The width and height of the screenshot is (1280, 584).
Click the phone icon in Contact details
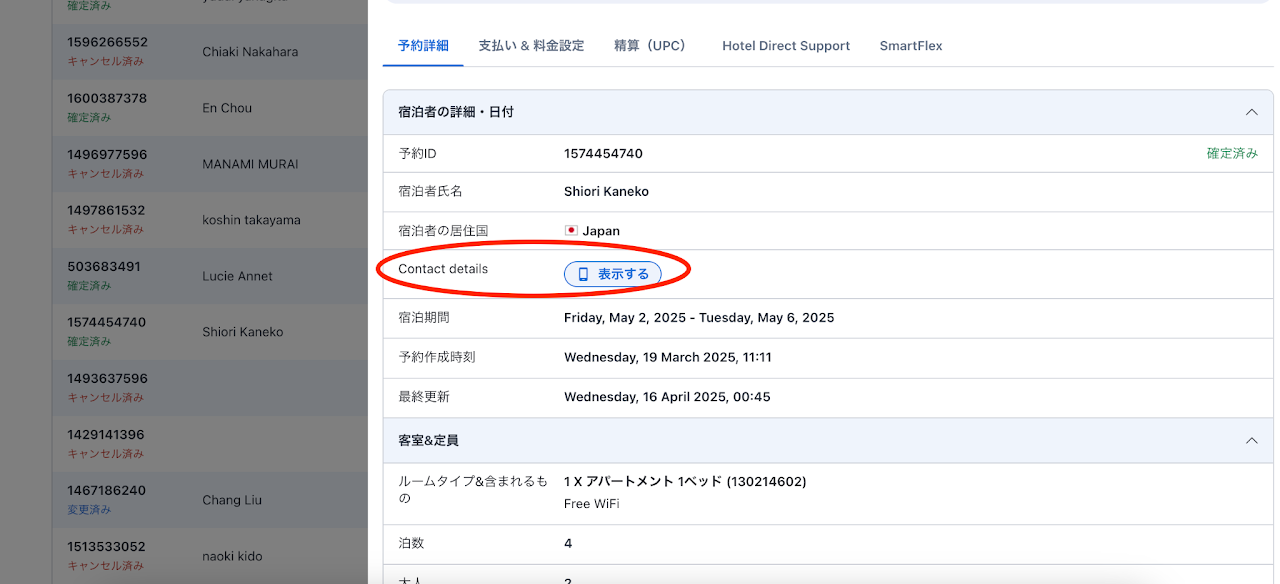coord(583,274)
